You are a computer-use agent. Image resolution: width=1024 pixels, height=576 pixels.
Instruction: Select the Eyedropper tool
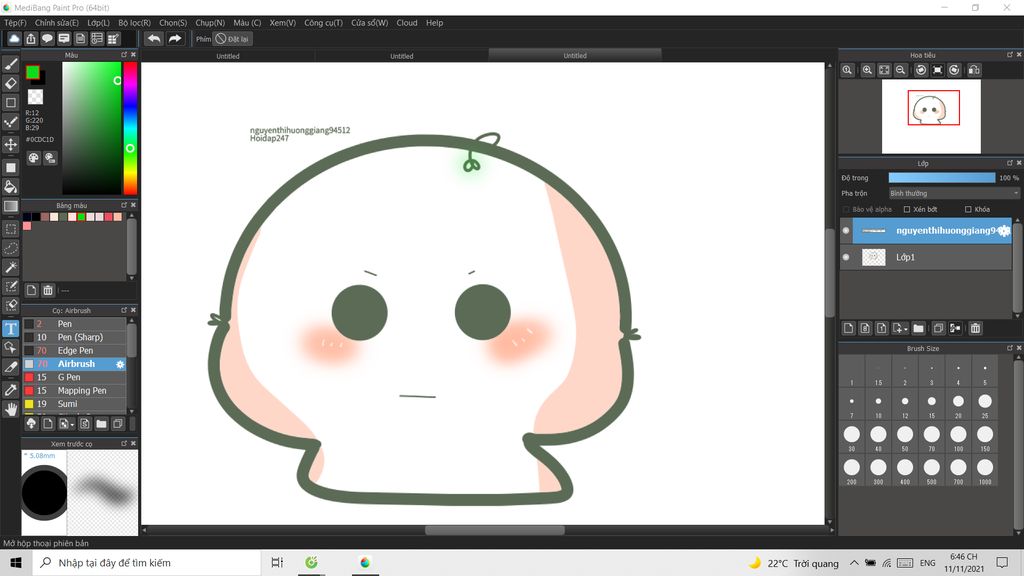[11, 390]
